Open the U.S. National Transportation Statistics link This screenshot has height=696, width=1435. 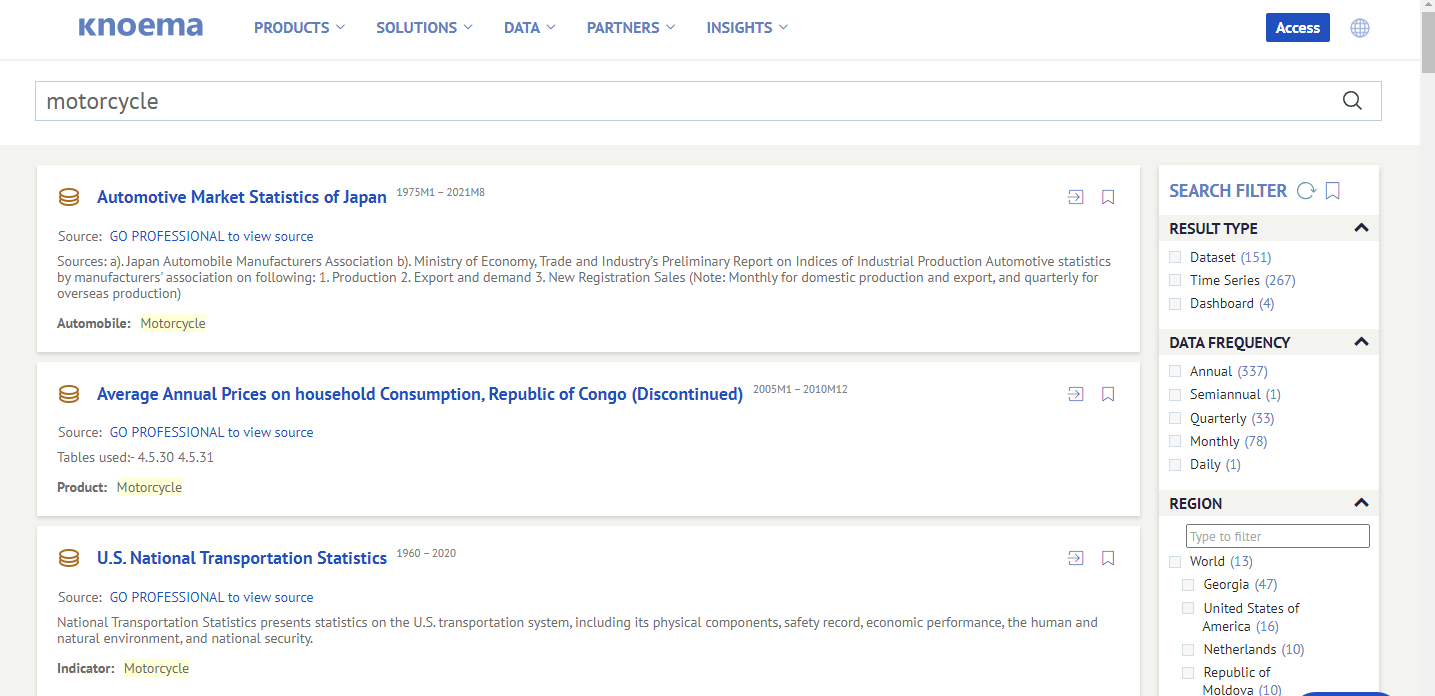pos(242,558)
